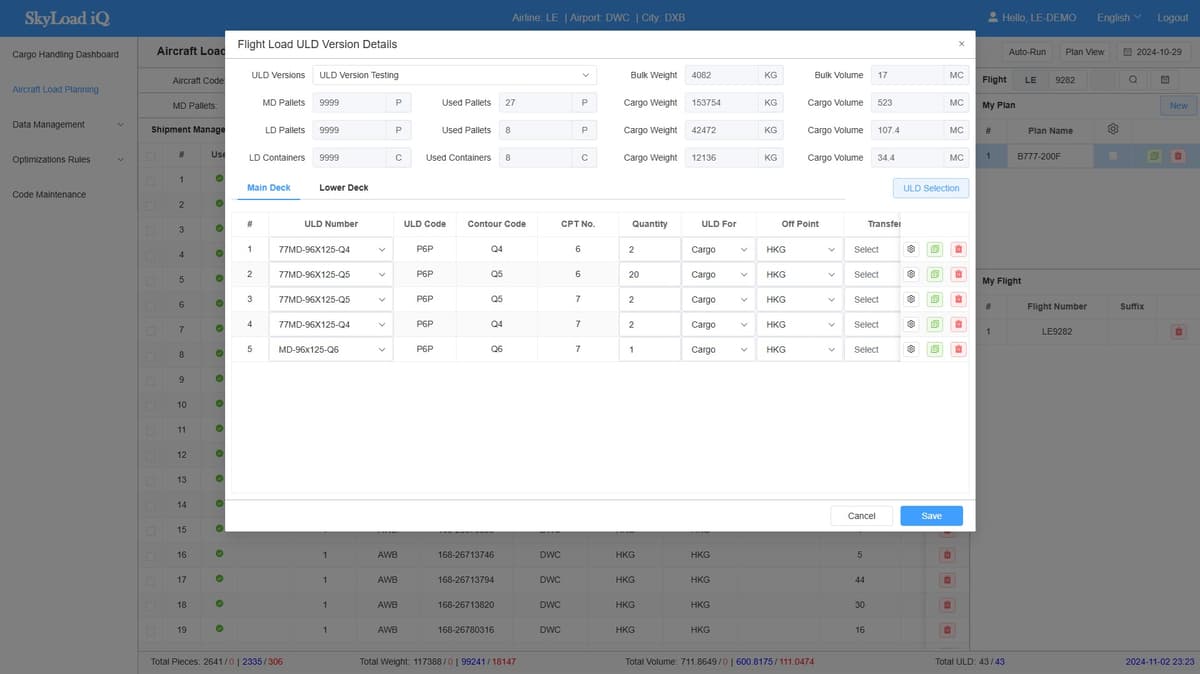The height and width of the screenshot is (674, 1200).
Task: Copy row 2 using green duplicate icon
Action: tap(934, 274)
